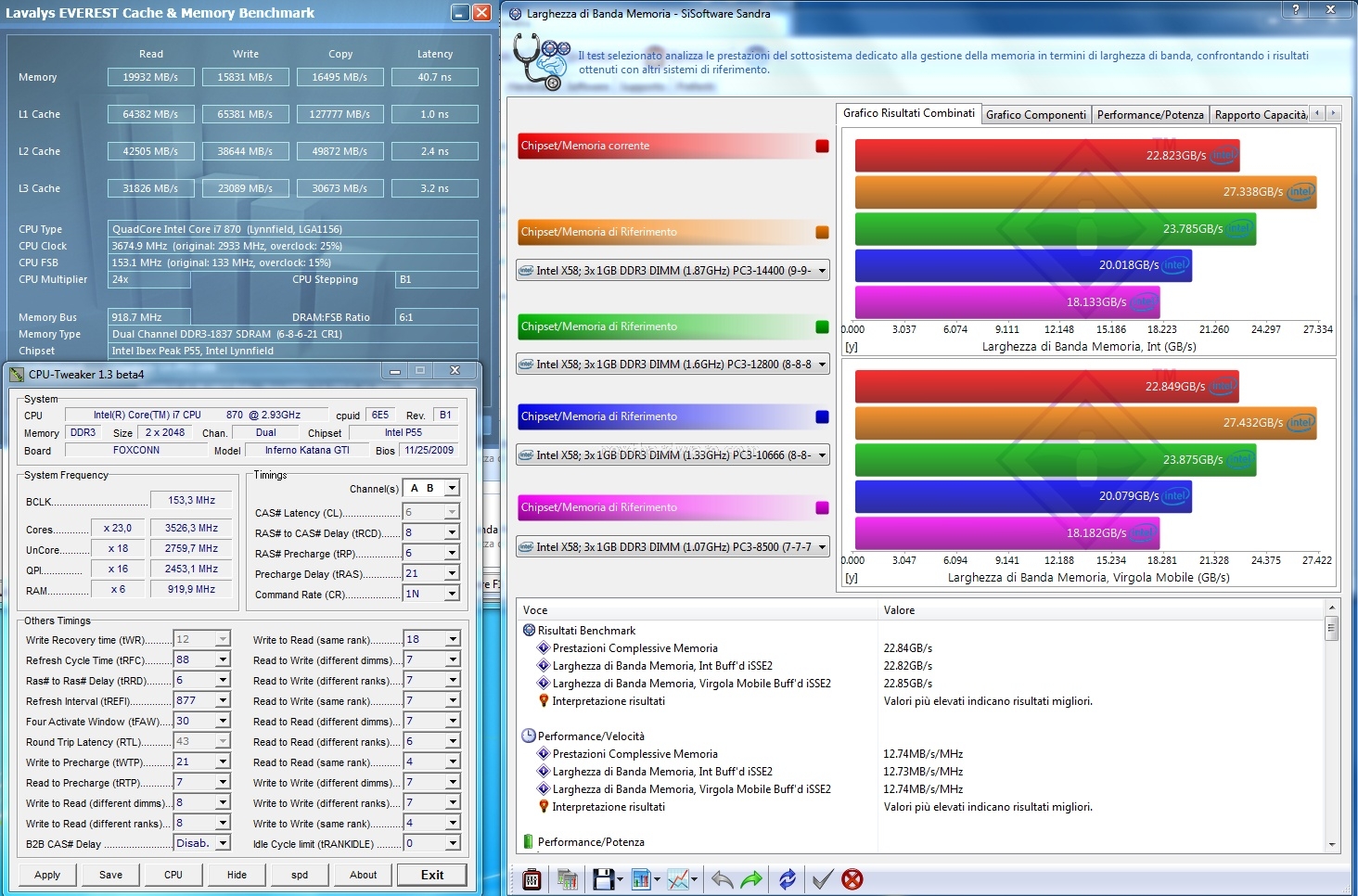The height and width of the screenshot is (896, 1358).
Task: Click the CPU-Tweaker title bar app icon
Action: click(17, 374)
